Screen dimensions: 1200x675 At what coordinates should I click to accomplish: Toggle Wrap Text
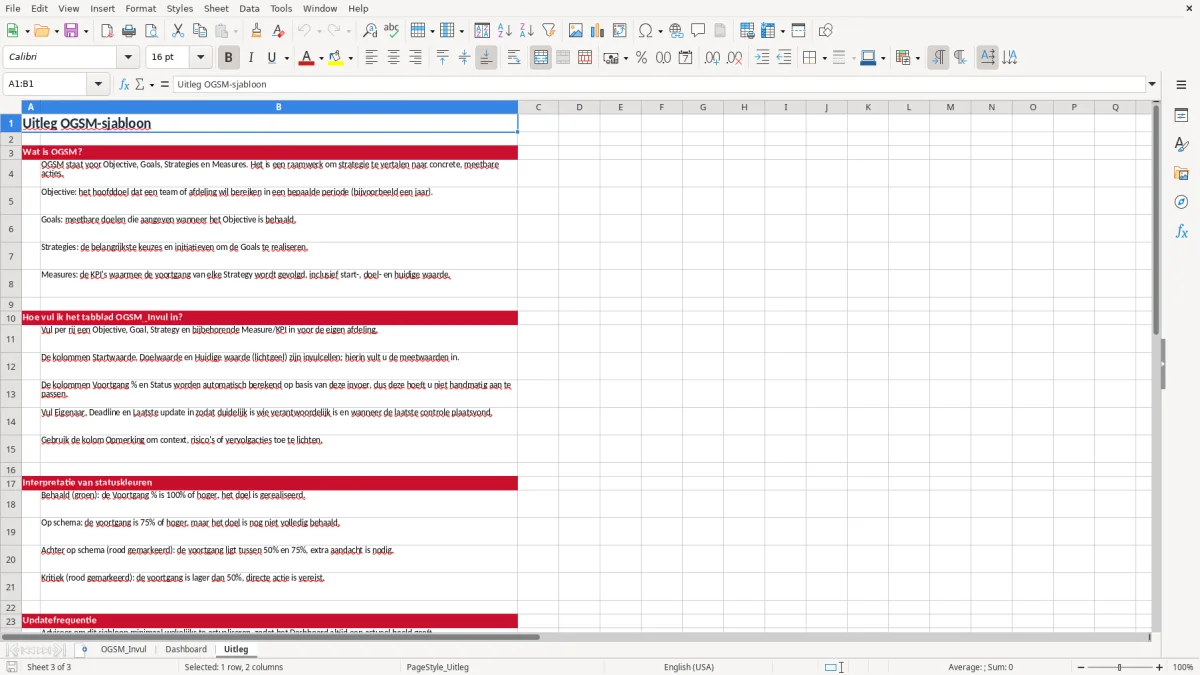tap(514, 58)
